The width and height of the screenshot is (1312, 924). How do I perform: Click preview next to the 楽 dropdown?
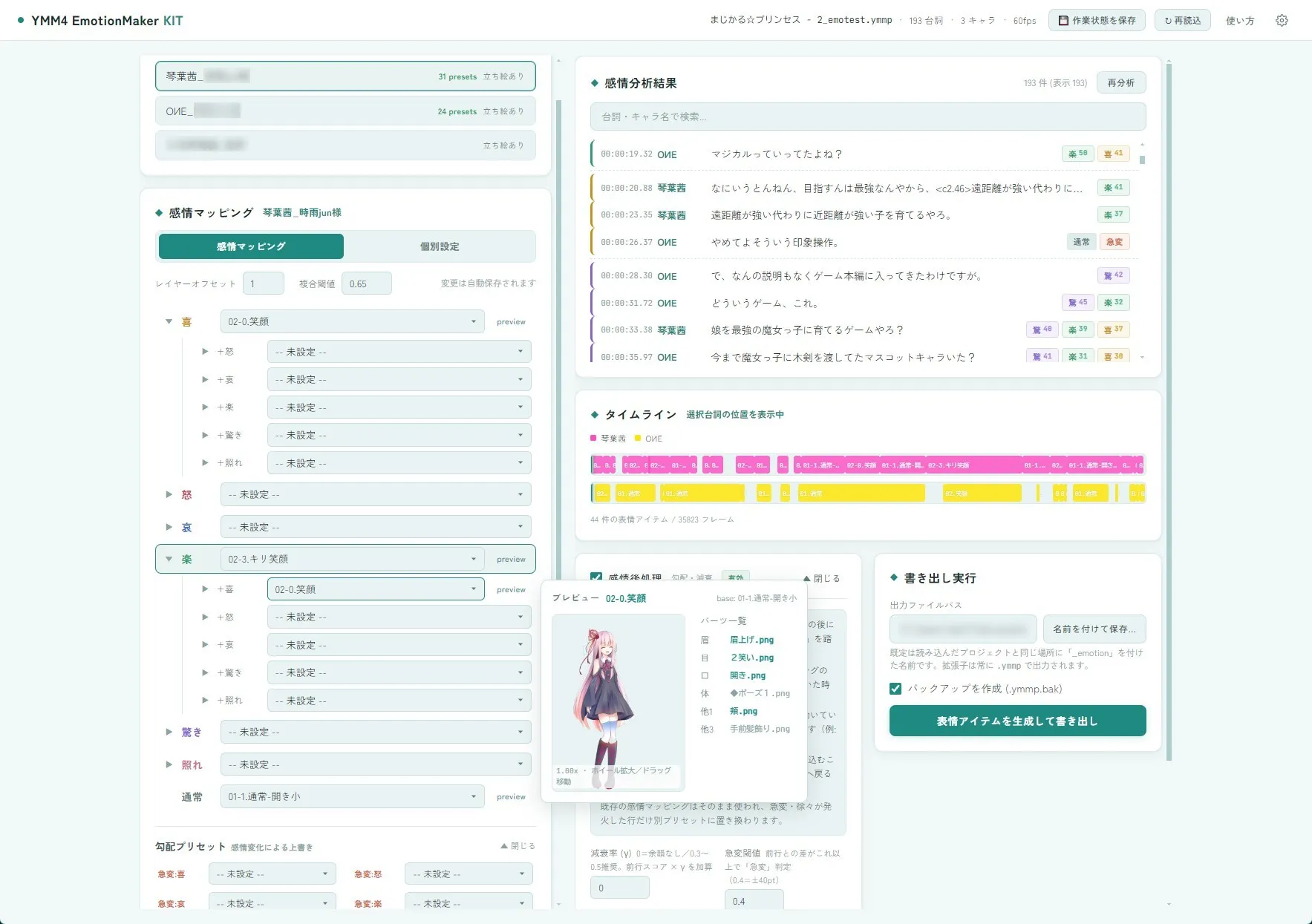[x=511, y=560]
